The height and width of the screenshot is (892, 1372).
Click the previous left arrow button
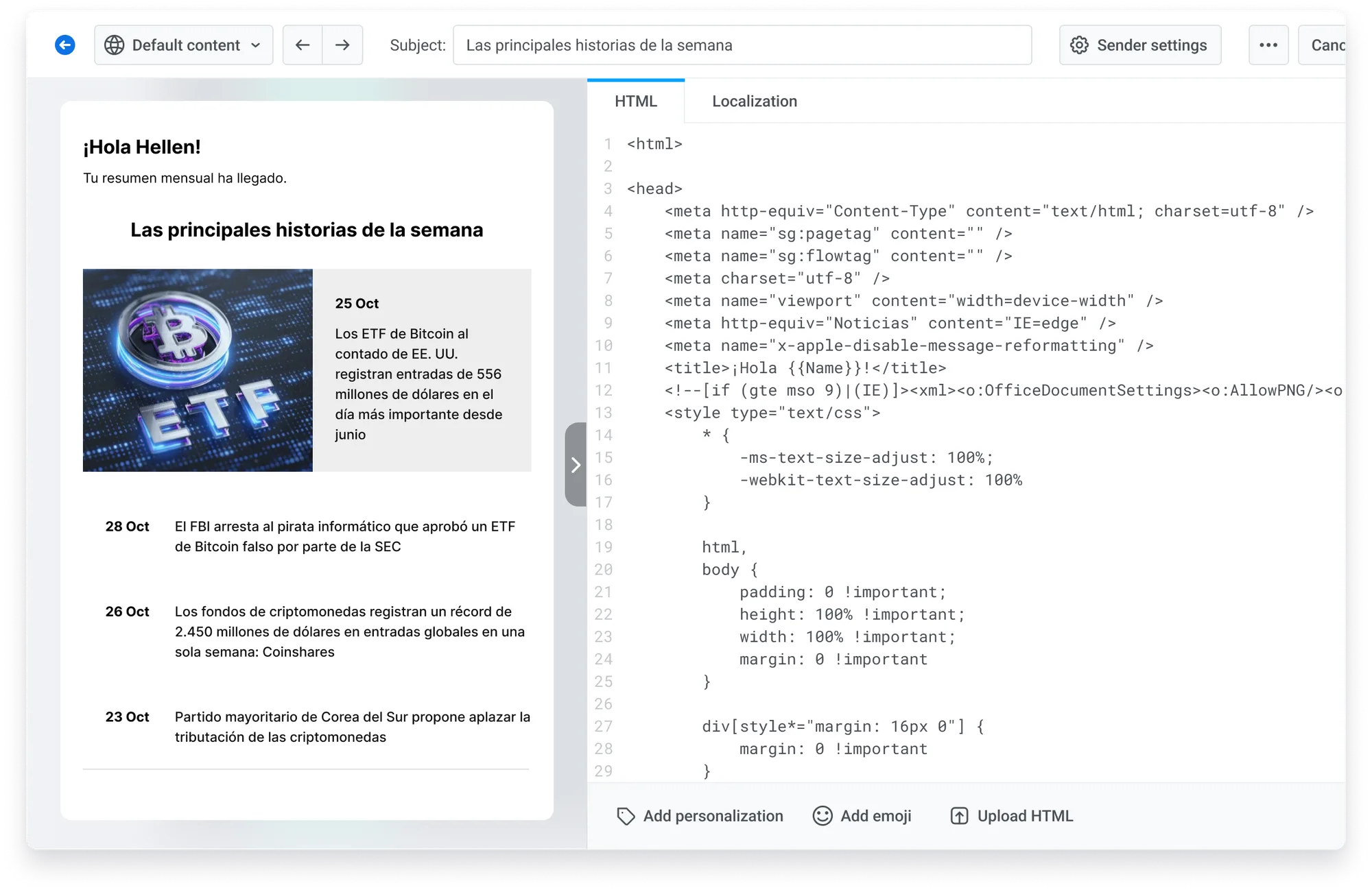click(x=303, y=45)
